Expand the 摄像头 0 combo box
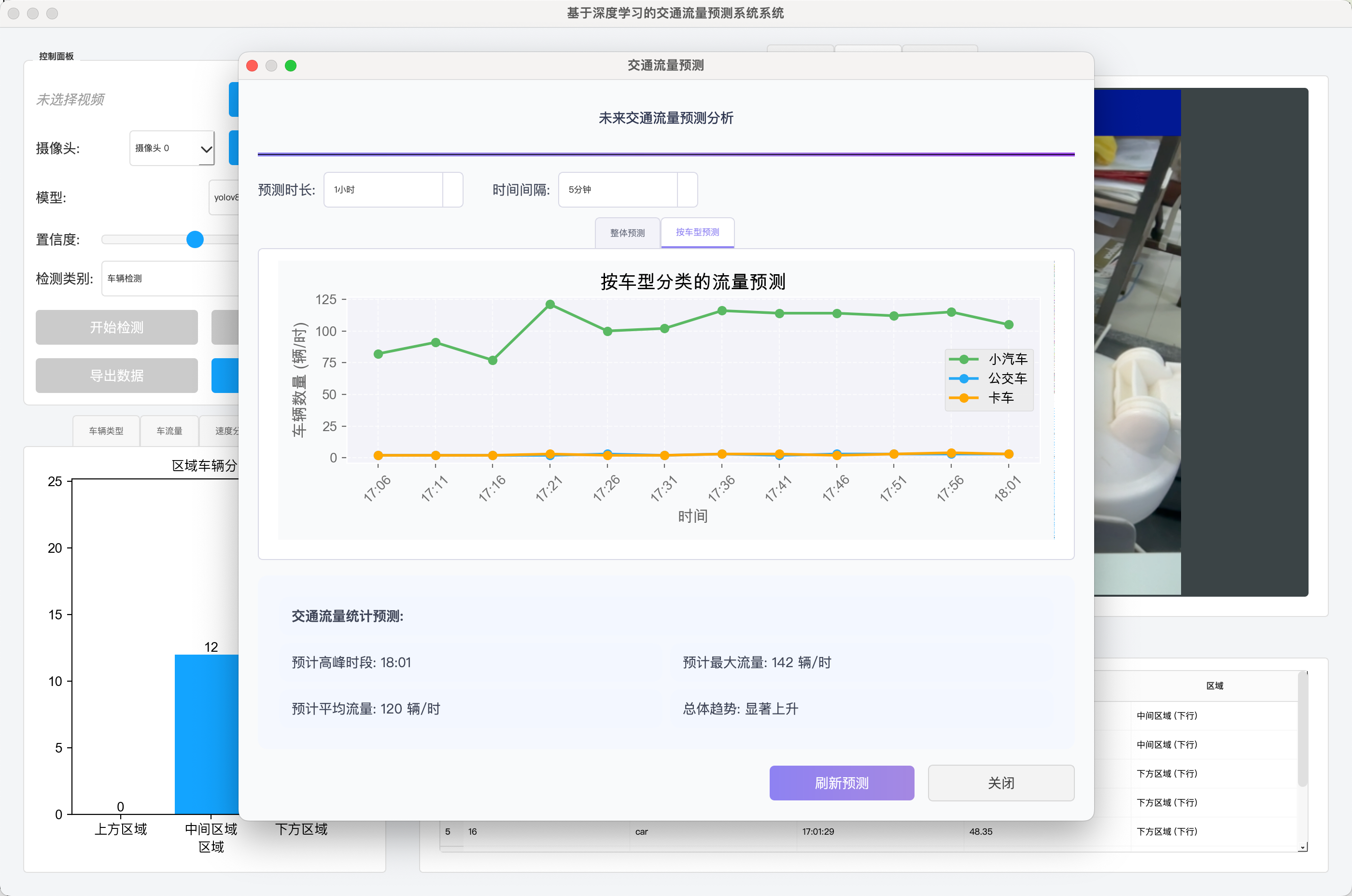The width and height of the screenshot is (1352, 896). pyautogui.click(x=172, y=149)
